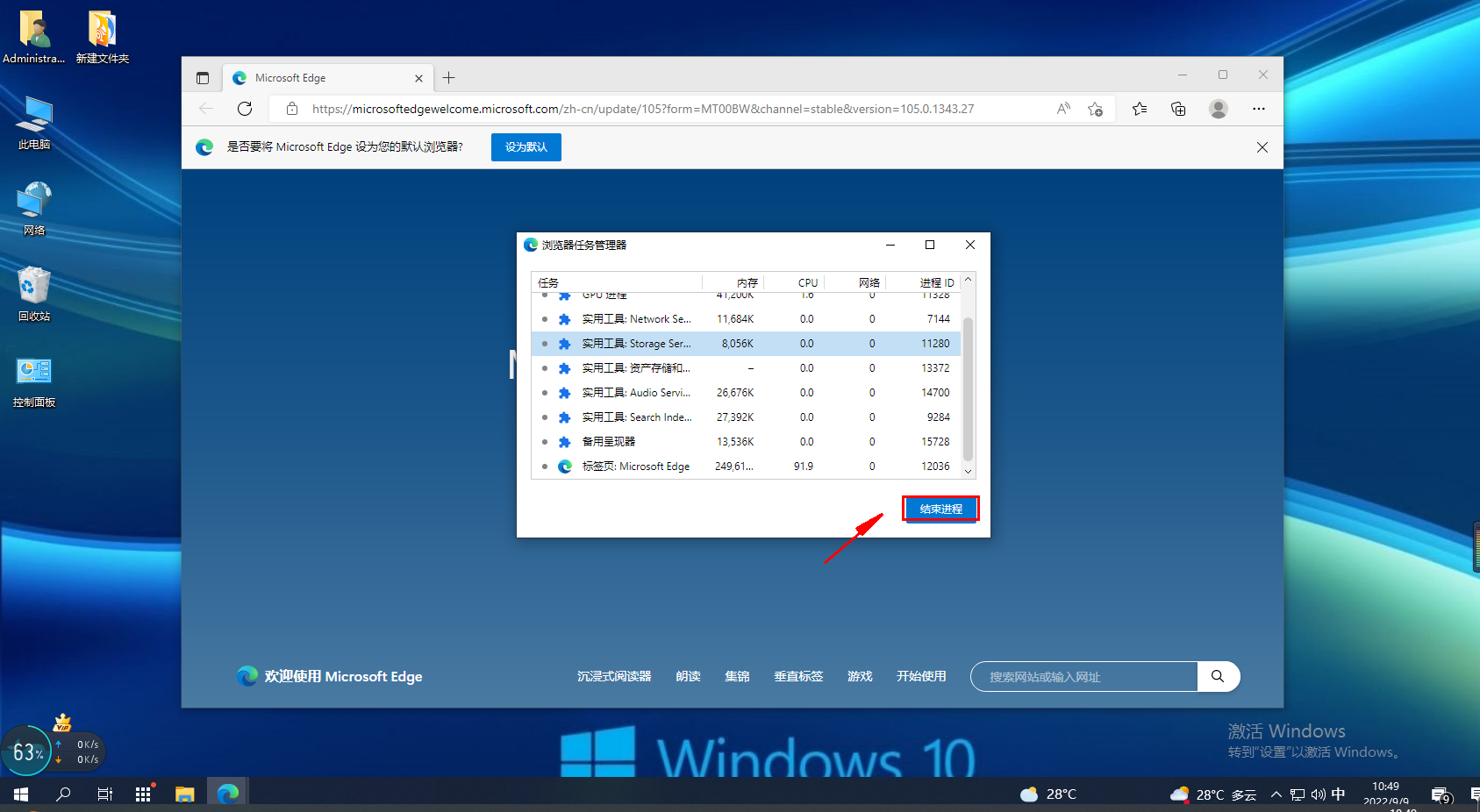Select the 标签页: Microsoft Edge row
The image size is (1480, 812).
click(x=747, y=467)
